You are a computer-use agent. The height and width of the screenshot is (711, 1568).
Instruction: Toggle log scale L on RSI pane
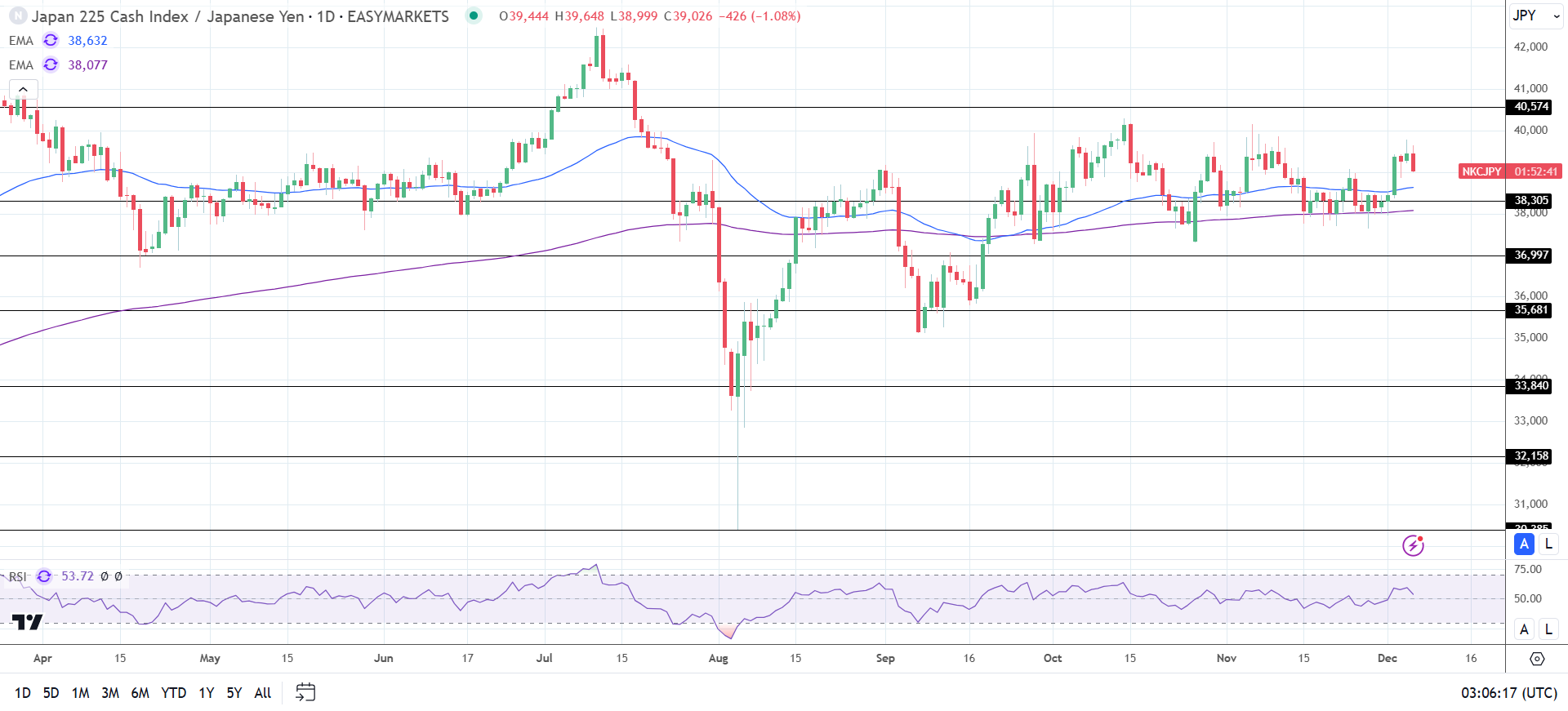click(1548, 629)
